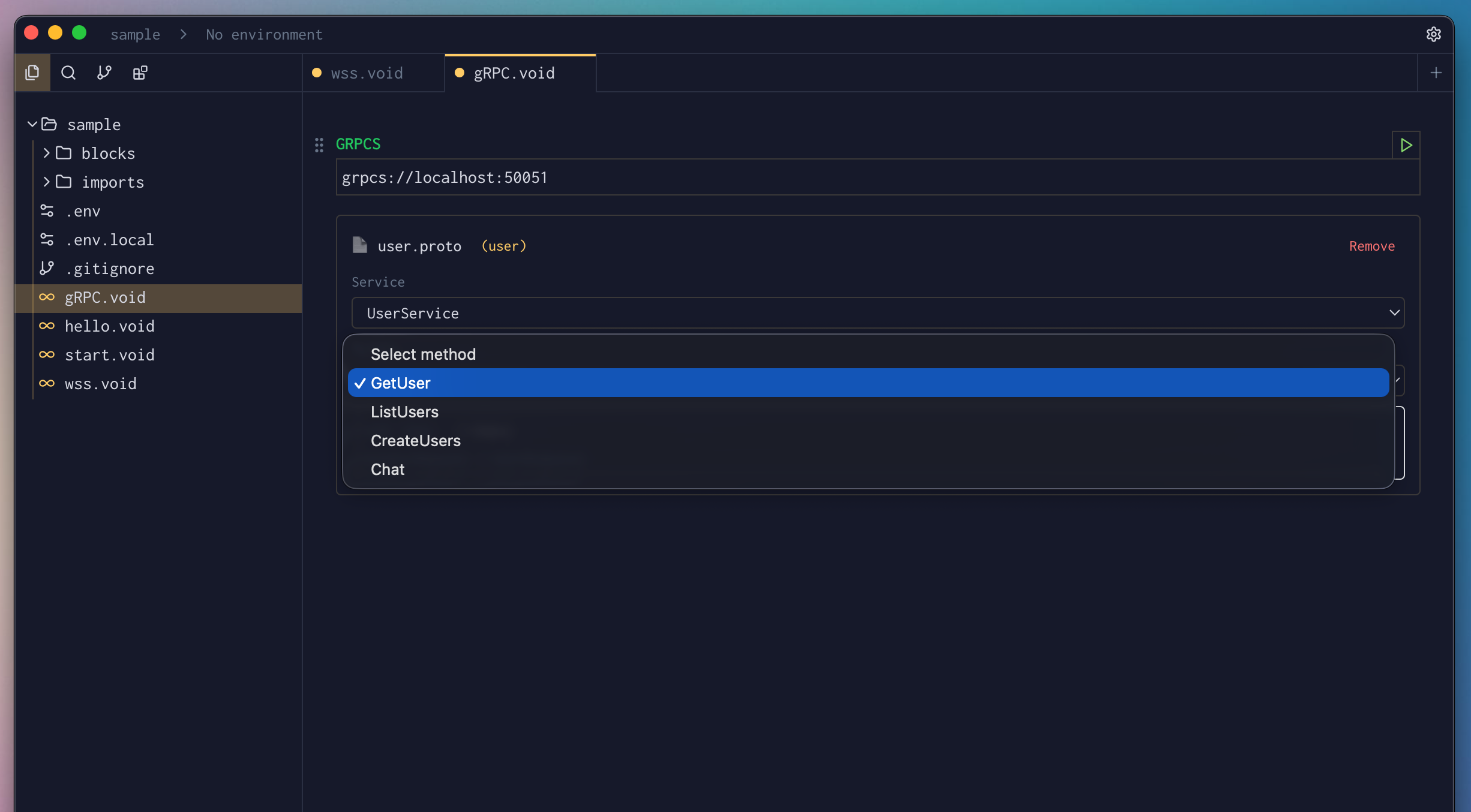Expand the imports folder
This screenshot has height=812, width=1471.
46,182
